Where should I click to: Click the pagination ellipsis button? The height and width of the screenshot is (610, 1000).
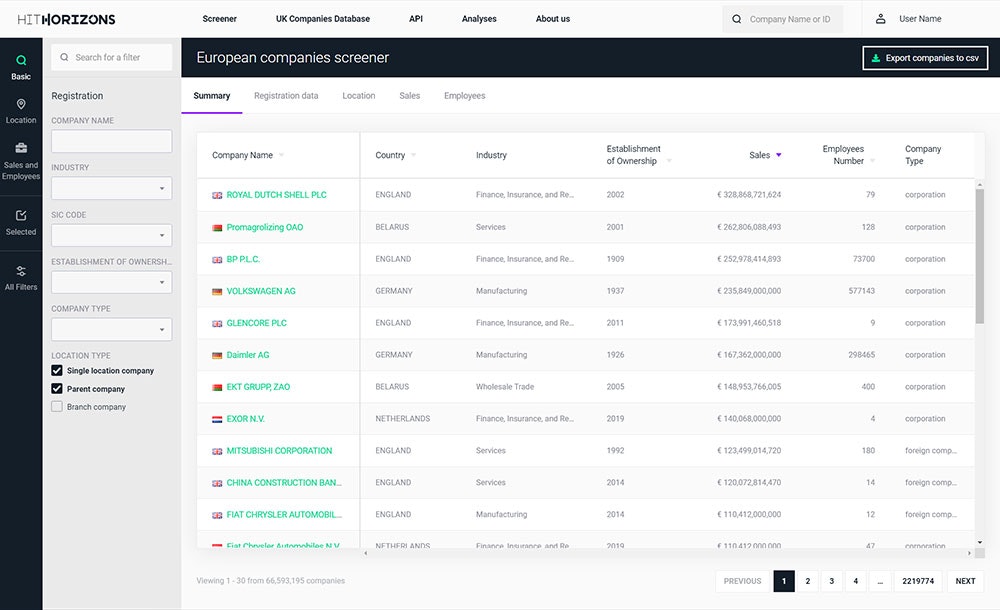[x=880, y=581]
